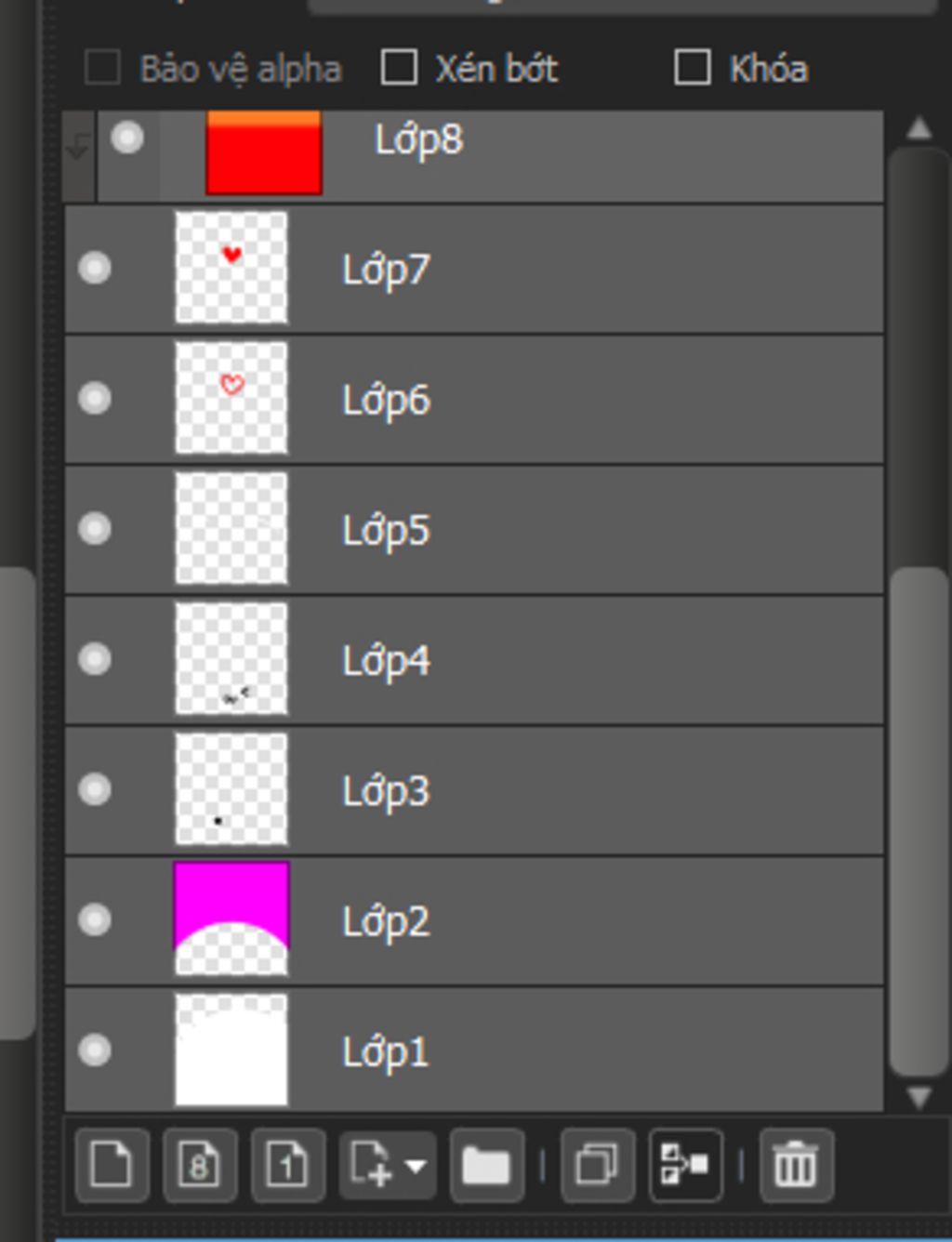This screenshot has height=1242, width=952.
Task: Click the add special layer page icon
Action: [371, 1165]
